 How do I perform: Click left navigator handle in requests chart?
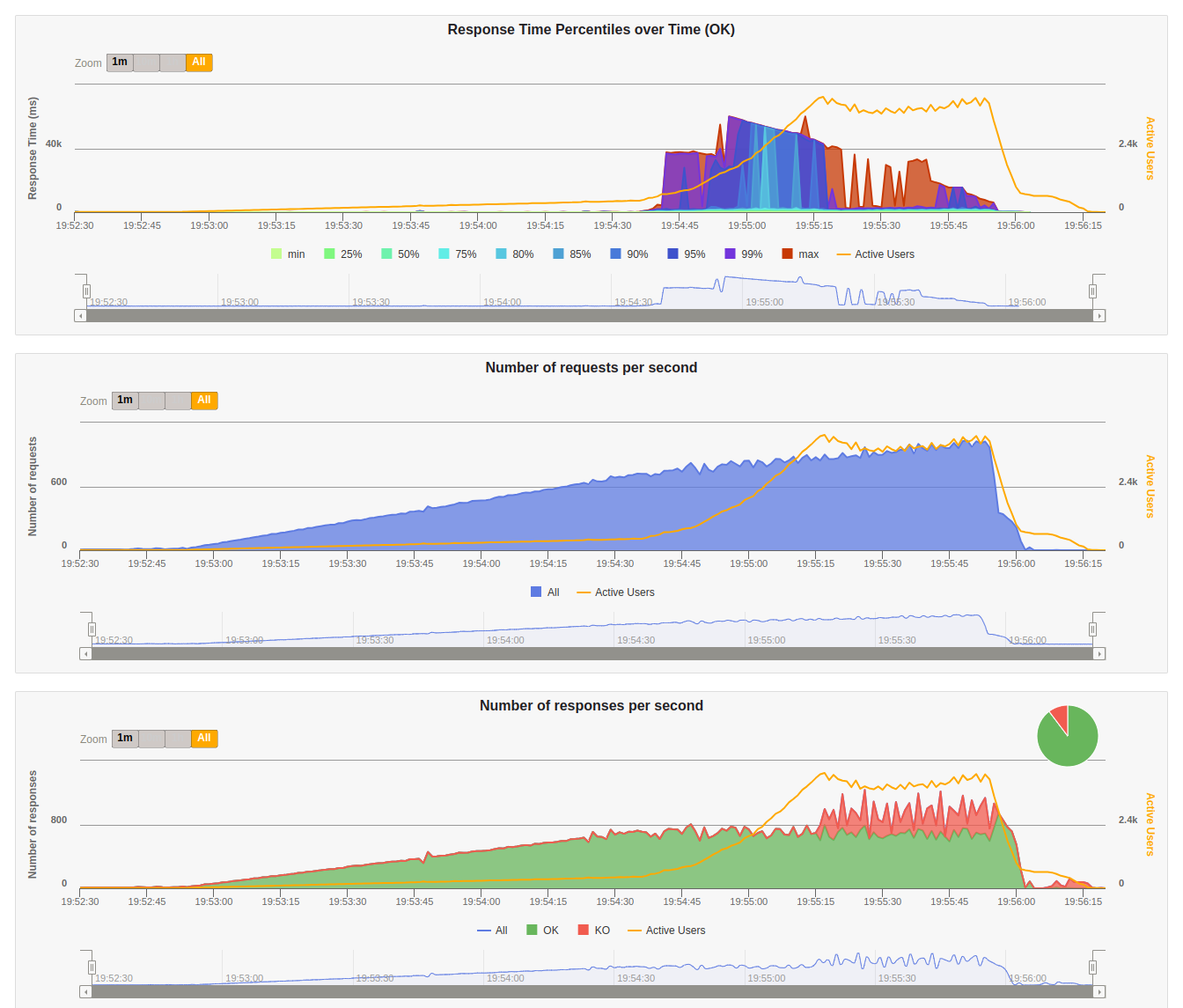pyautogui.click(x=92, y=629)
